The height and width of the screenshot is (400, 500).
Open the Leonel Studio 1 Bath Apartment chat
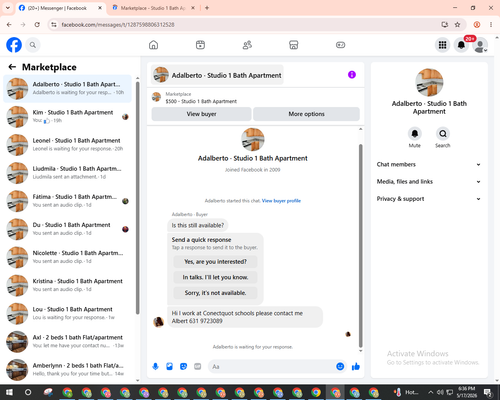67,145
